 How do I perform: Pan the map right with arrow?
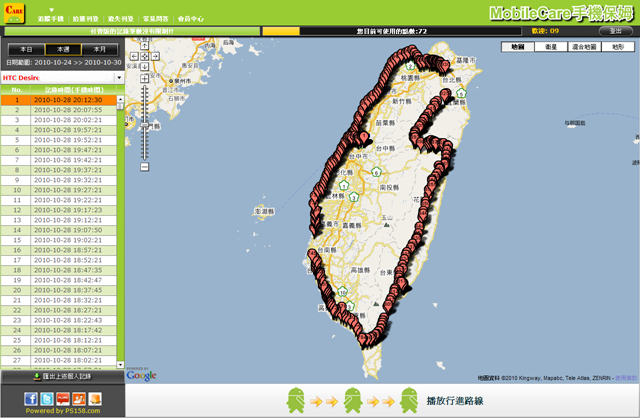(x=157, y=56)
